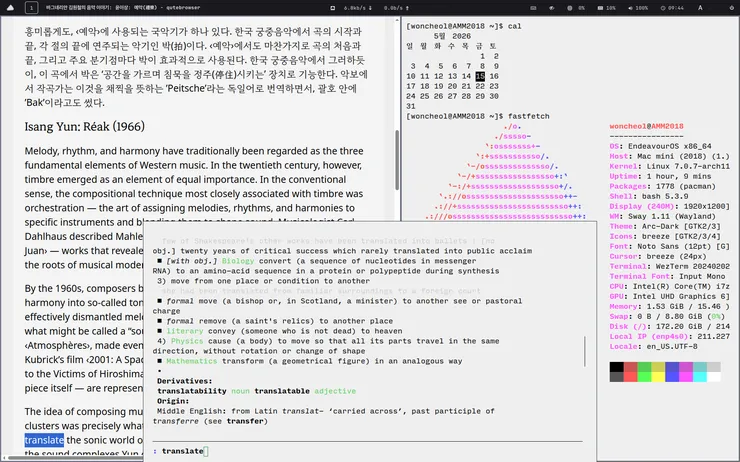Click the green 'Mathematics' label in dictionary
This screenshot has width=740, height=462.
point(192,361)
